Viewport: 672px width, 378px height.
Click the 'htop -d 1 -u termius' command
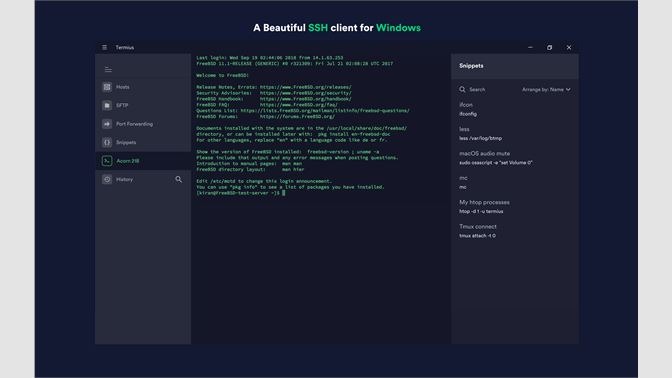(481, 211)
